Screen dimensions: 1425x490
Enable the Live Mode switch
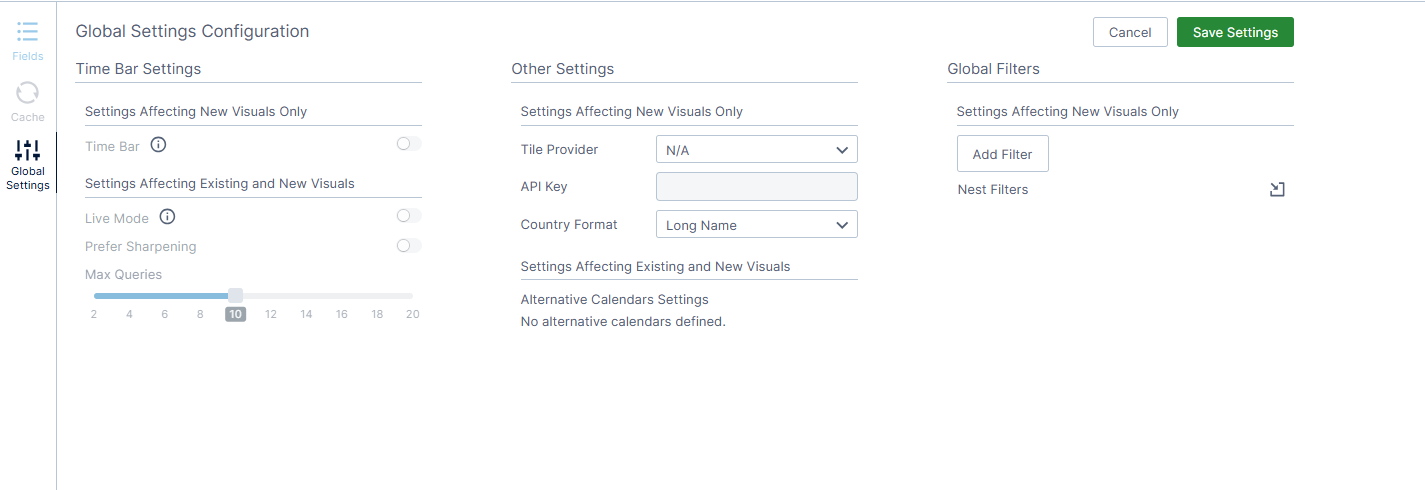(409, 216)
